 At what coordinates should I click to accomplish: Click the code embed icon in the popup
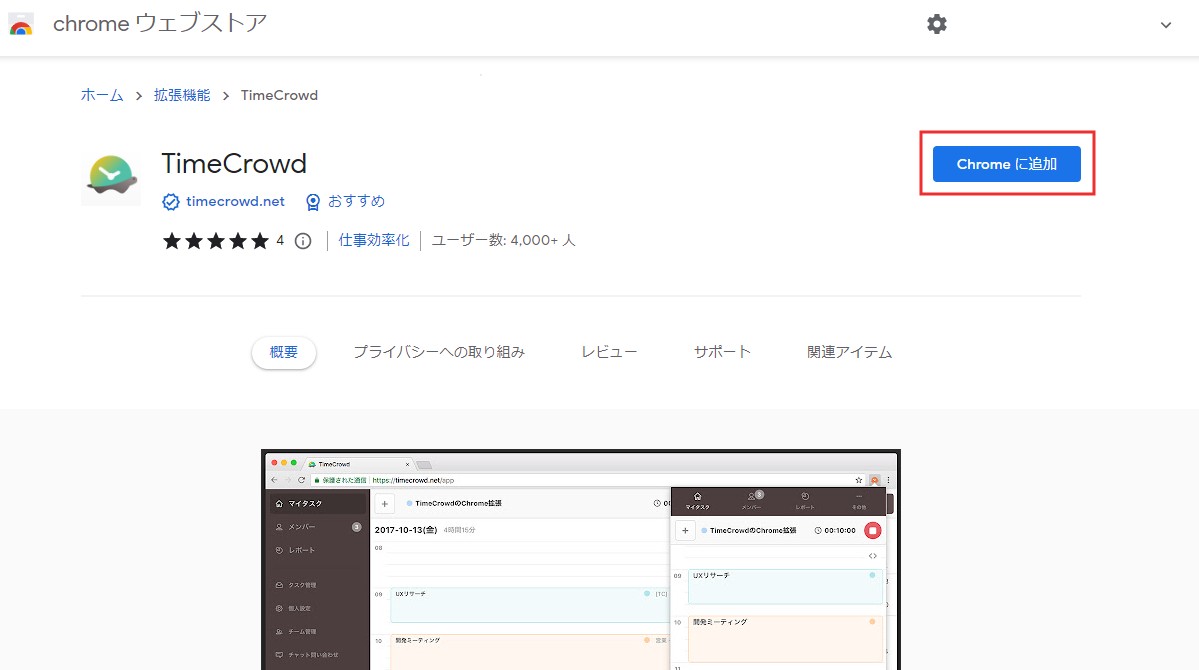tap(874, 556)
